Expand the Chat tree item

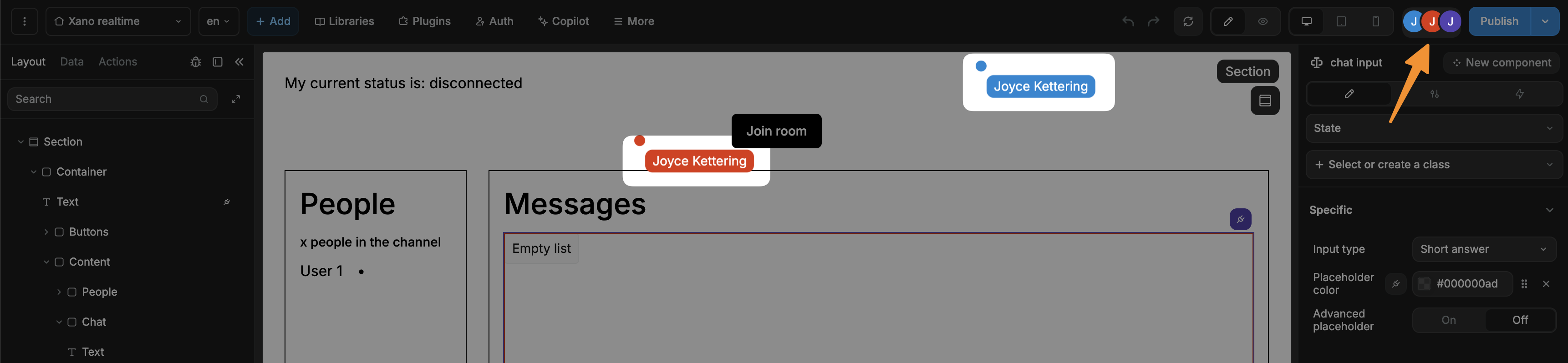(x=58, y=322)
